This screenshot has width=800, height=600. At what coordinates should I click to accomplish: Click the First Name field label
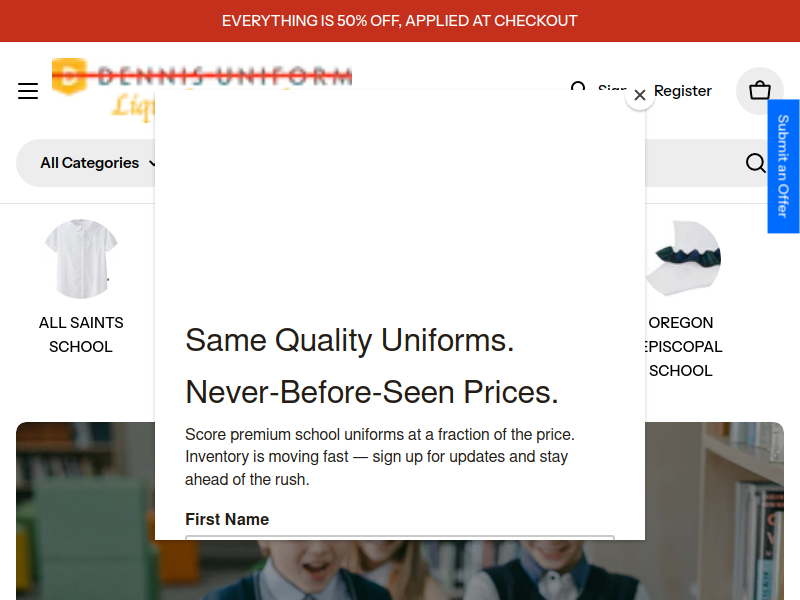[227, 519]
